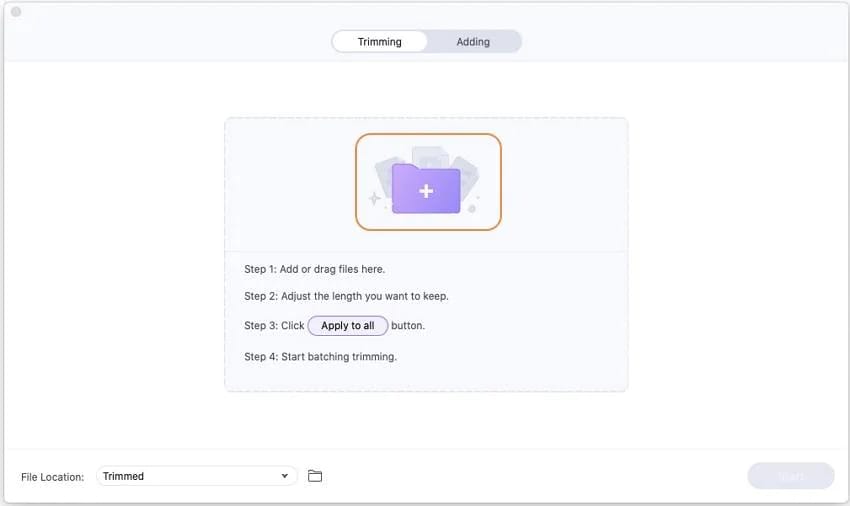The width and height of the screenshot is (850, 506).
Task: Click the 'File Location:' label
Action: click(53, 477)
